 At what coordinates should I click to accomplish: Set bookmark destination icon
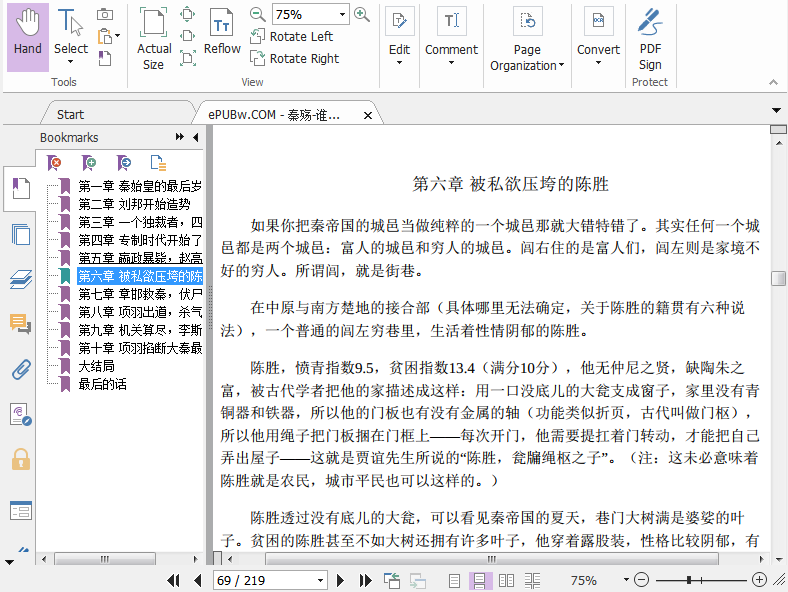[x=124, y=163]
